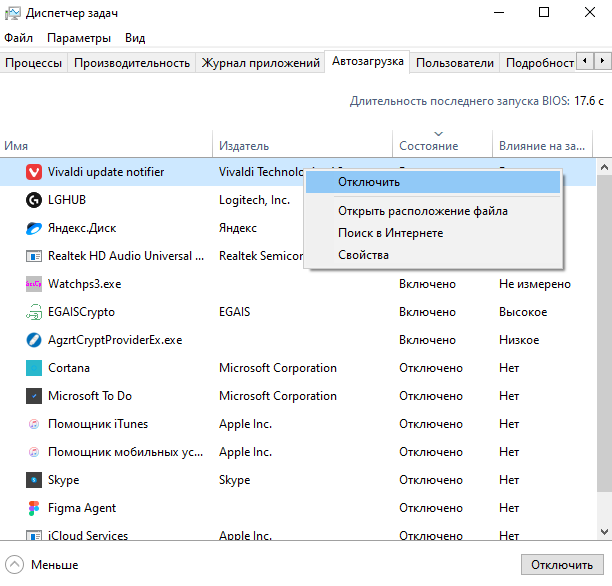Click the Отключить button at the bottom

(562, 565)
